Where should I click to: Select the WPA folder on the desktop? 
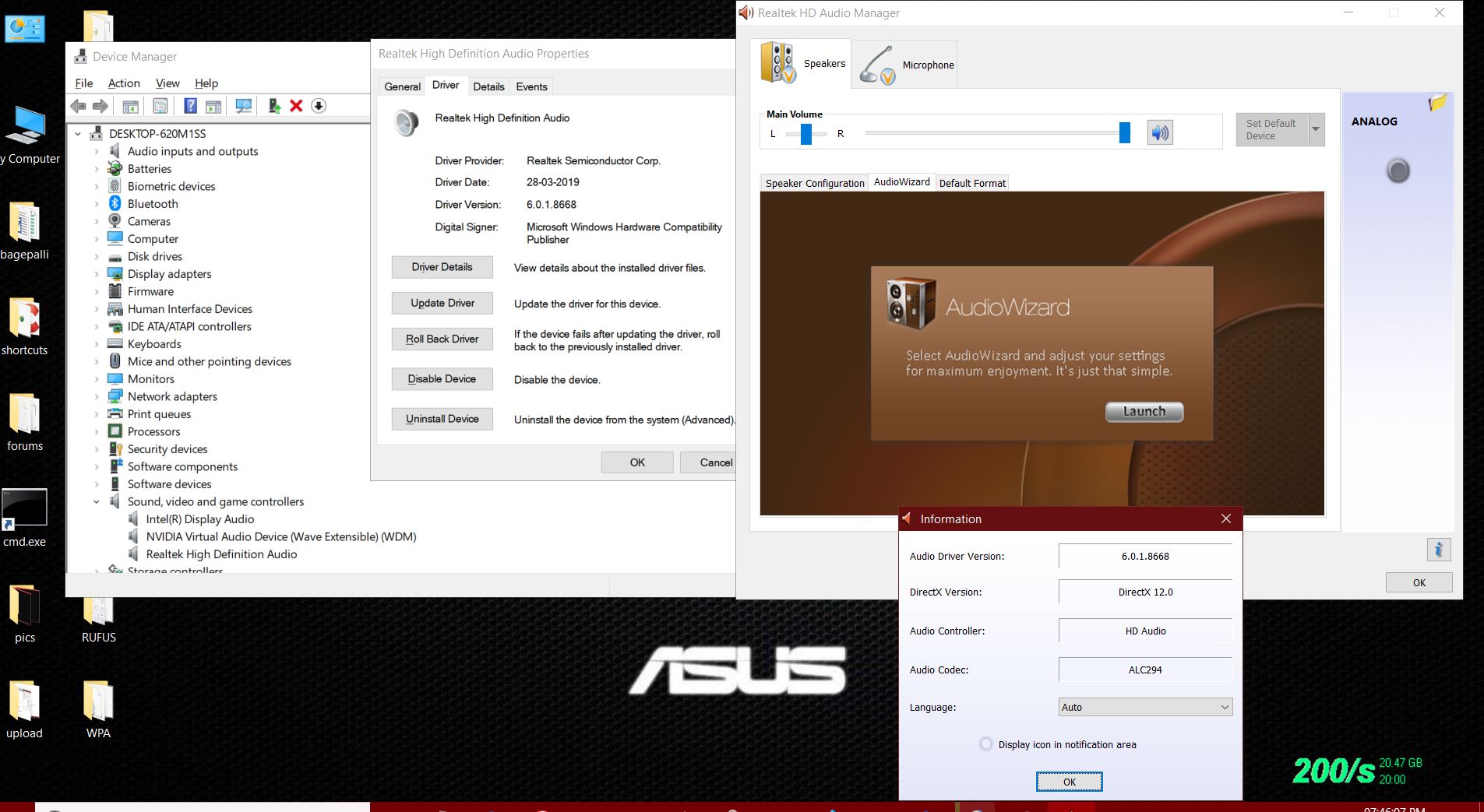(98, 710)
